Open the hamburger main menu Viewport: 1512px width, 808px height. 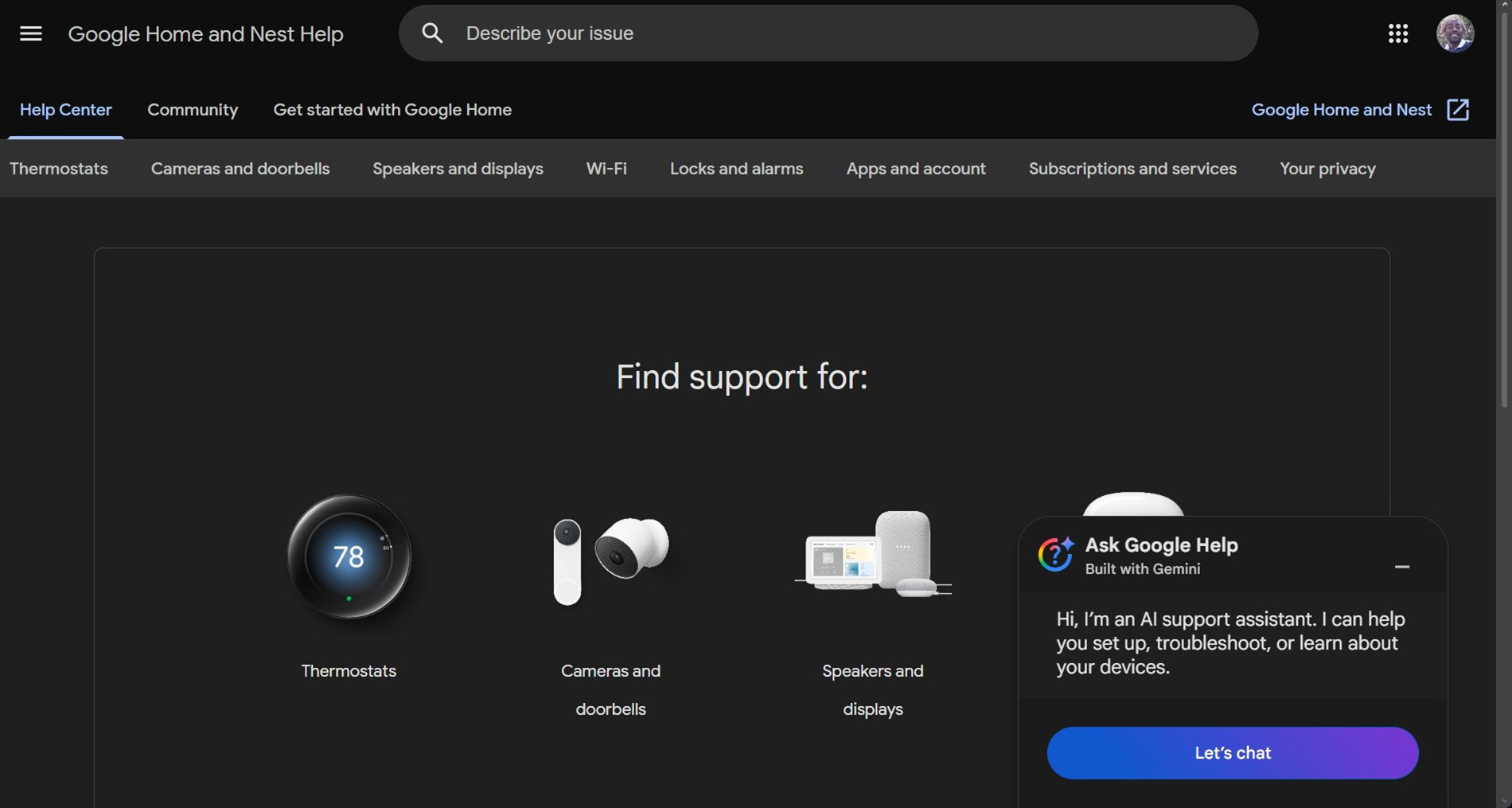click(x=31, y=33)
